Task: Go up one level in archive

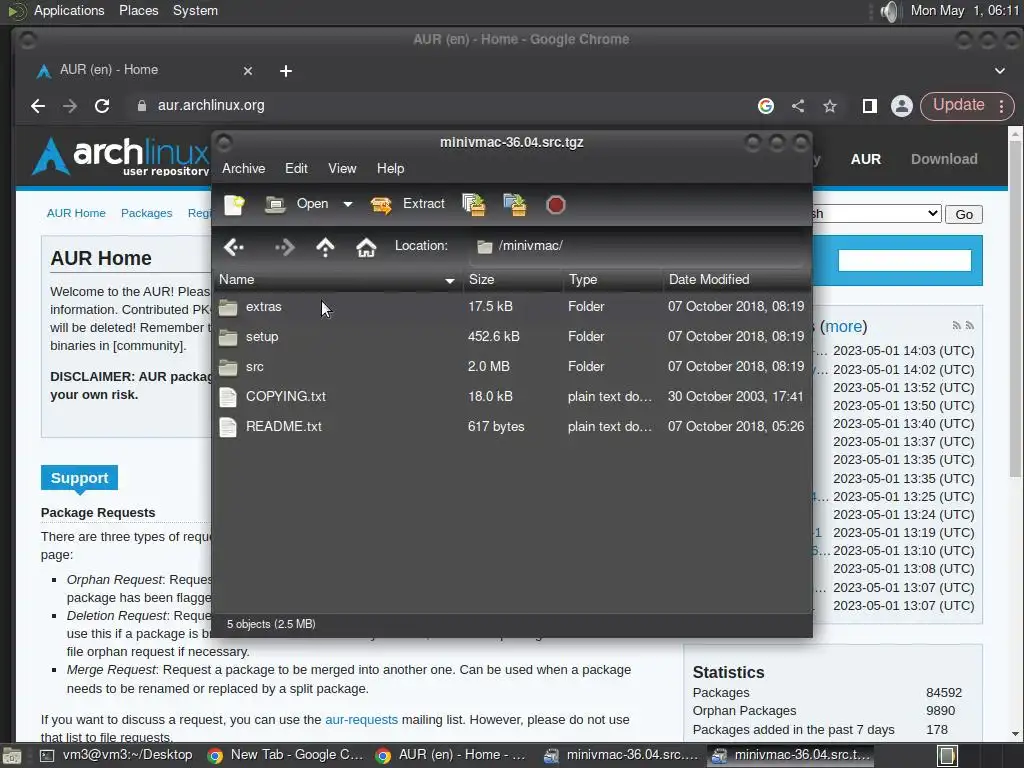Action: click(x=325, y=247)
